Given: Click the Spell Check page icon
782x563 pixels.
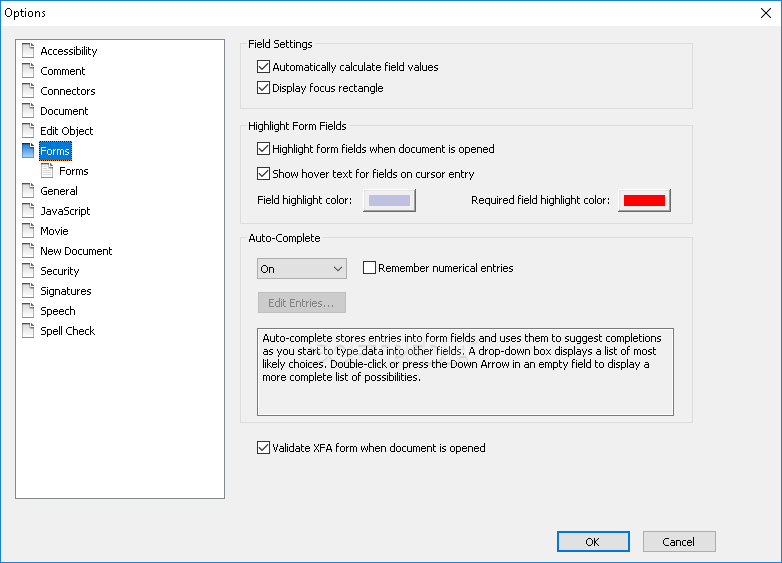Looking at the screenshot, I should 28,330.
